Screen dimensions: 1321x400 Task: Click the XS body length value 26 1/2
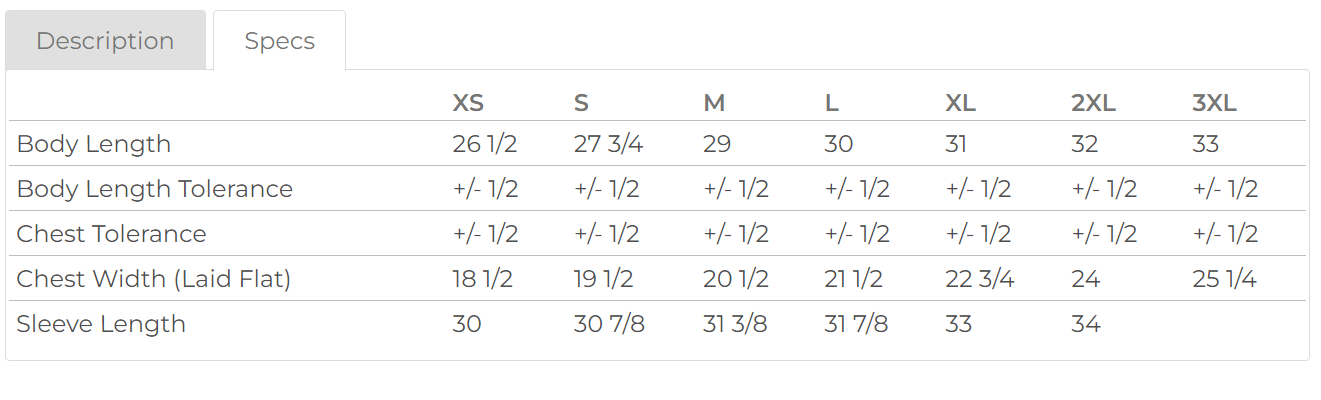click(485, 144)
